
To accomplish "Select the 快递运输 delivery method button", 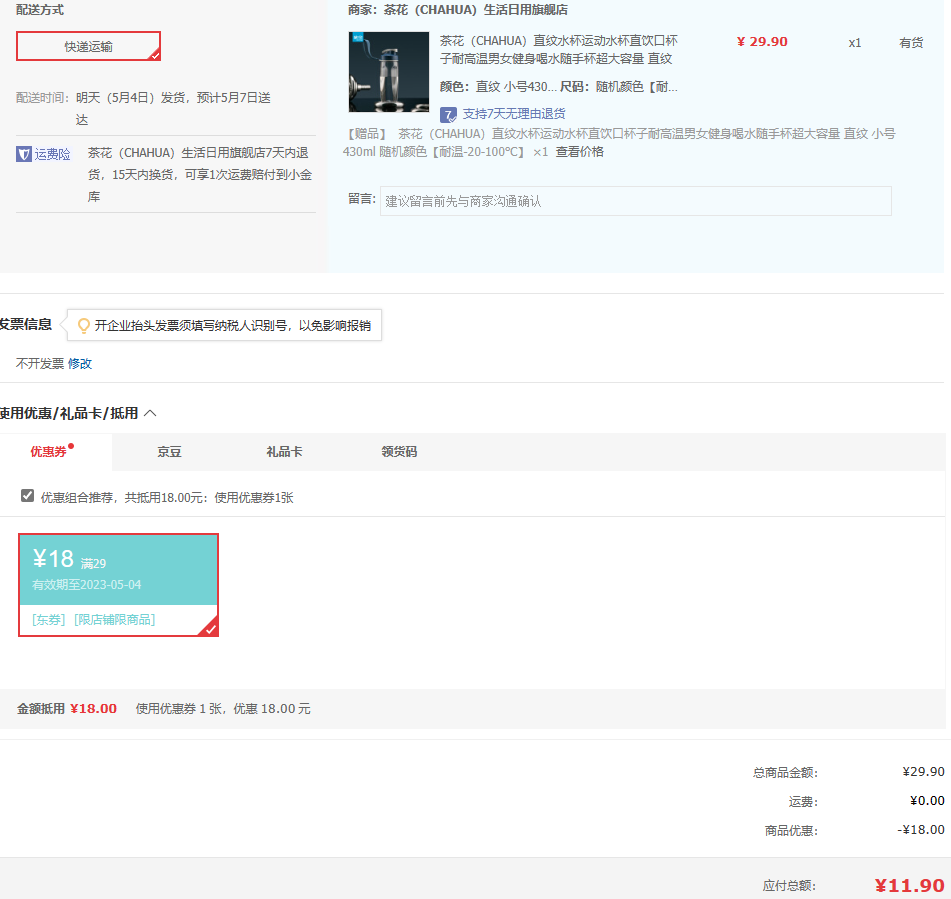I will pyautogui.click(x=89, y=47).
